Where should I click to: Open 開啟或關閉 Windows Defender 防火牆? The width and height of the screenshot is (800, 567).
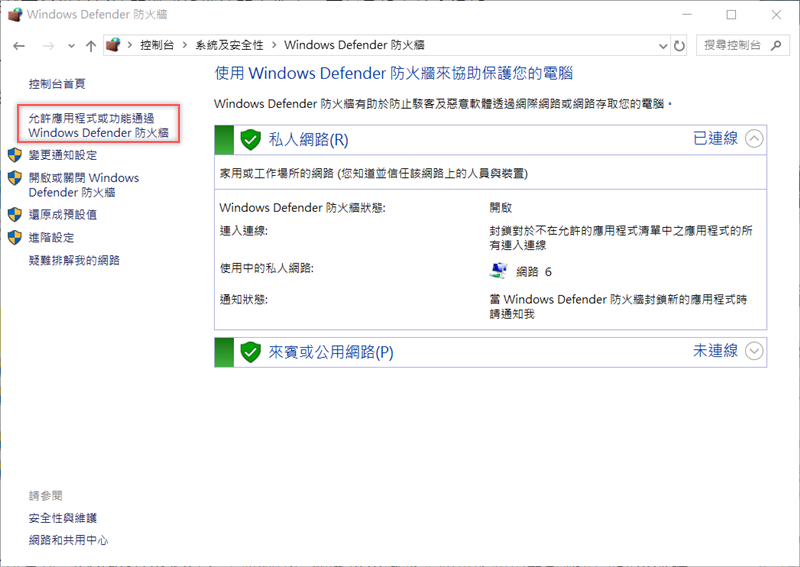(x=84, y=185)
